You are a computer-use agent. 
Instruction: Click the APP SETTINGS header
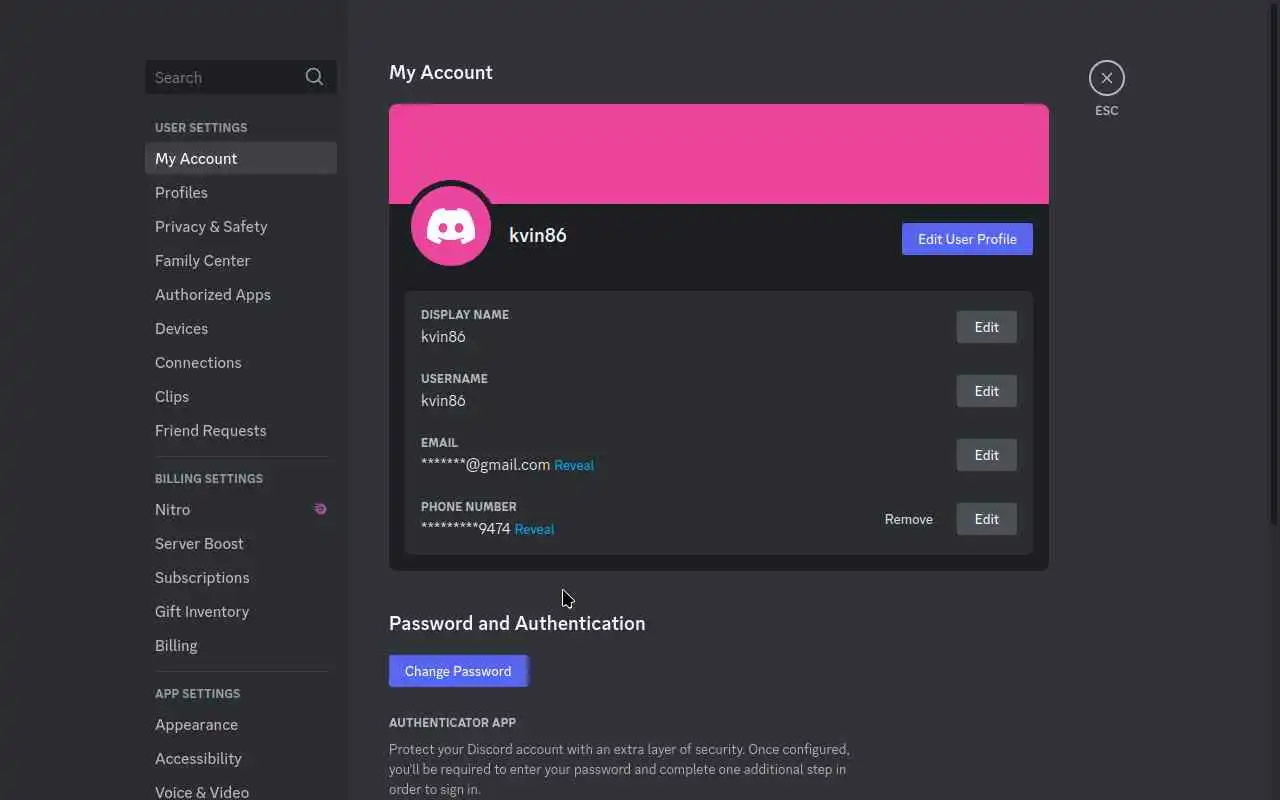tap(197, 693)
